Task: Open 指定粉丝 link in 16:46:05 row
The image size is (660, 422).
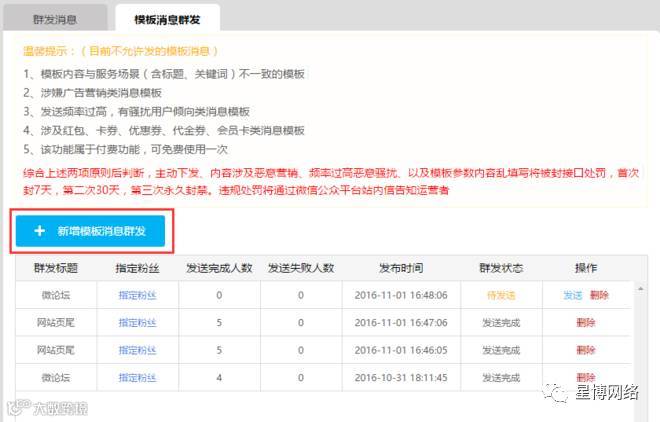Action: click(138, 350)
